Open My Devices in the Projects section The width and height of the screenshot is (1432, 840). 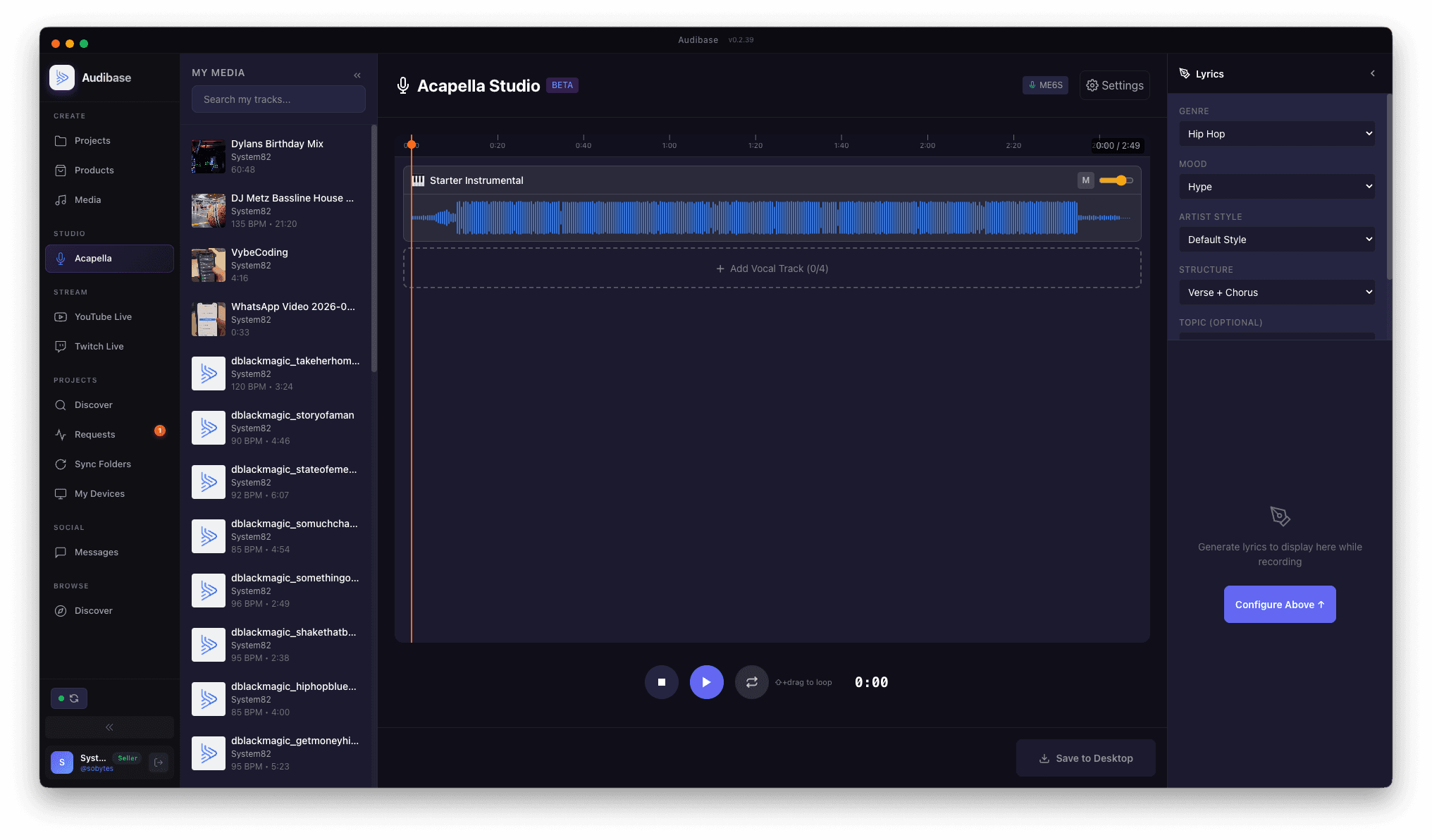point(100,493)
